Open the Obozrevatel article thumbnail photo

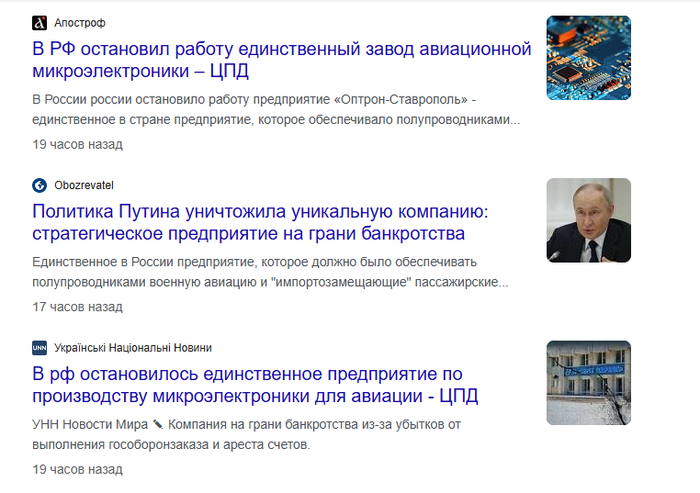[588, 220]
